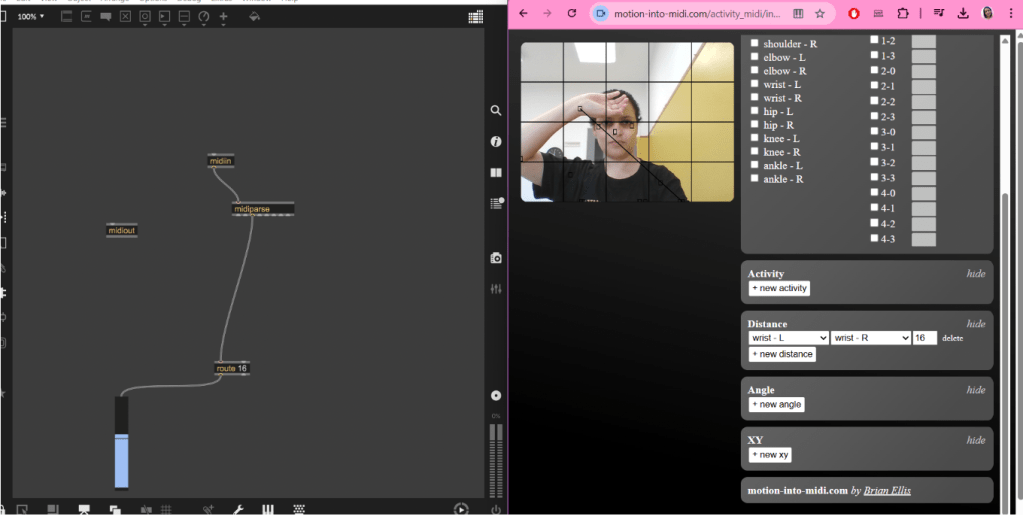Open the 100% zoom dropdown
The image size is (1023, 516).
pyautogui.click(x=31, y=17)
